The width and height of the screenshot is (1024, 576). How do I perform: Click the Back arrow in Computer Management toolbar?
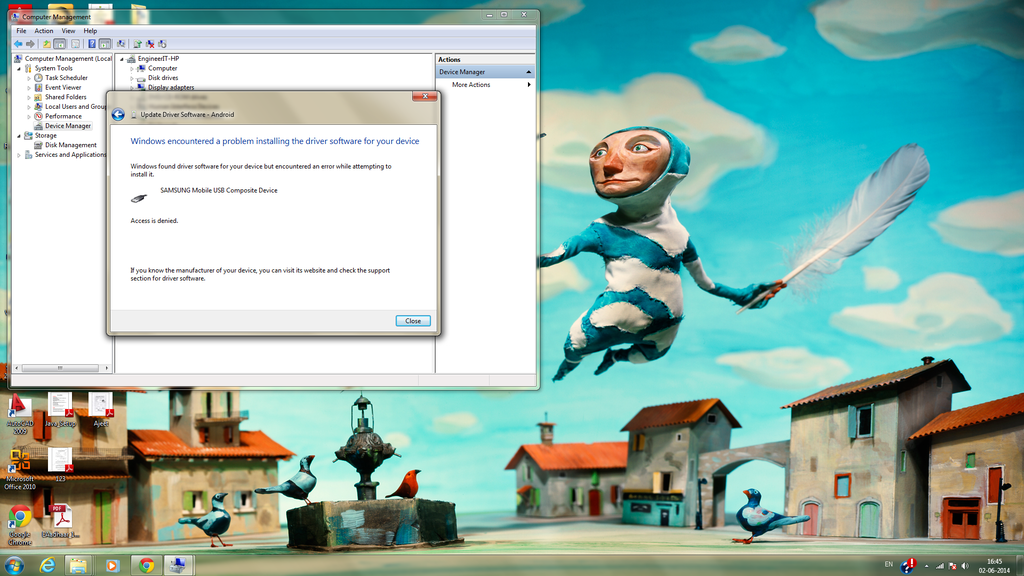click(x=18, y=44)
